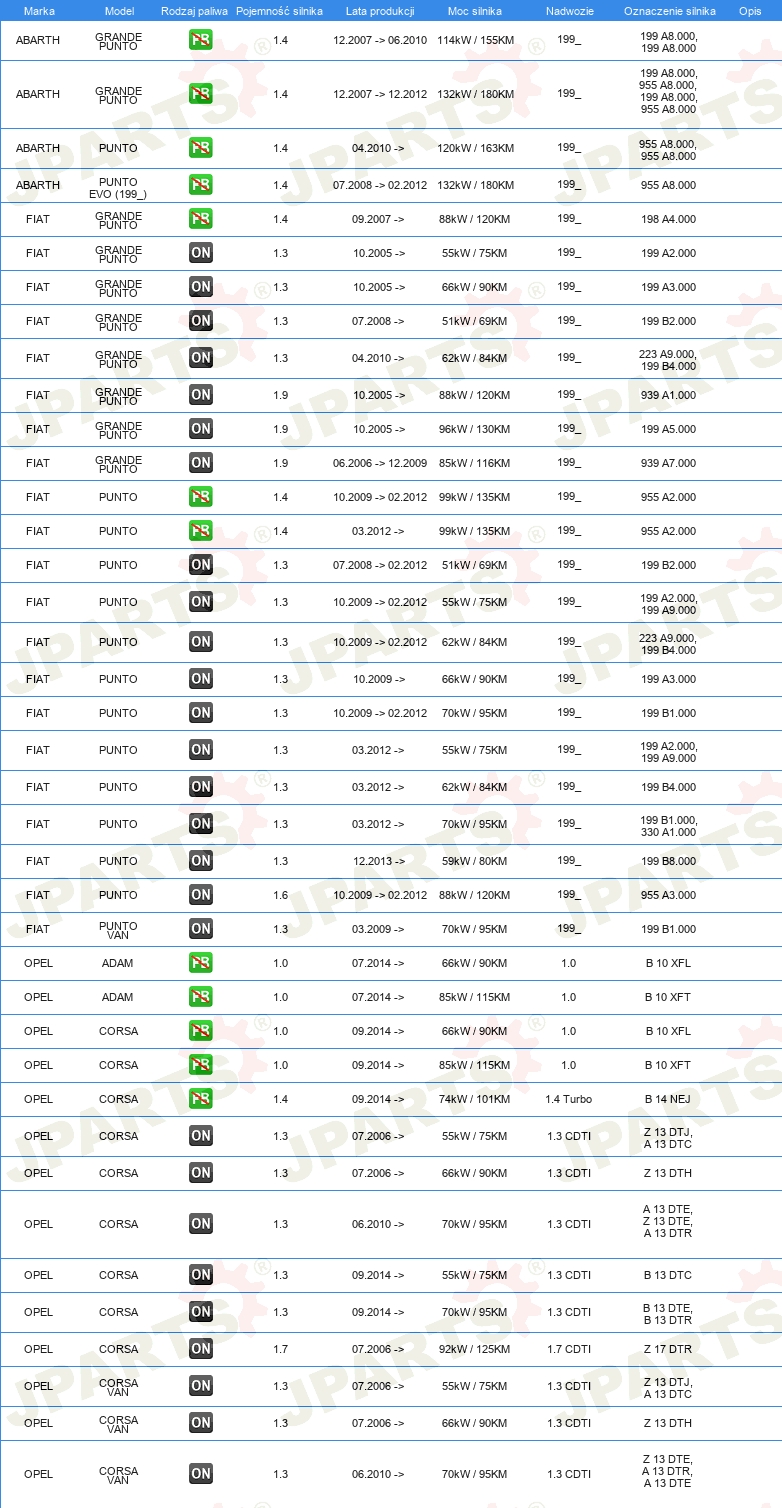
Task: Click the 1.6 engine capacity cell
Action: tap(280, 895)
